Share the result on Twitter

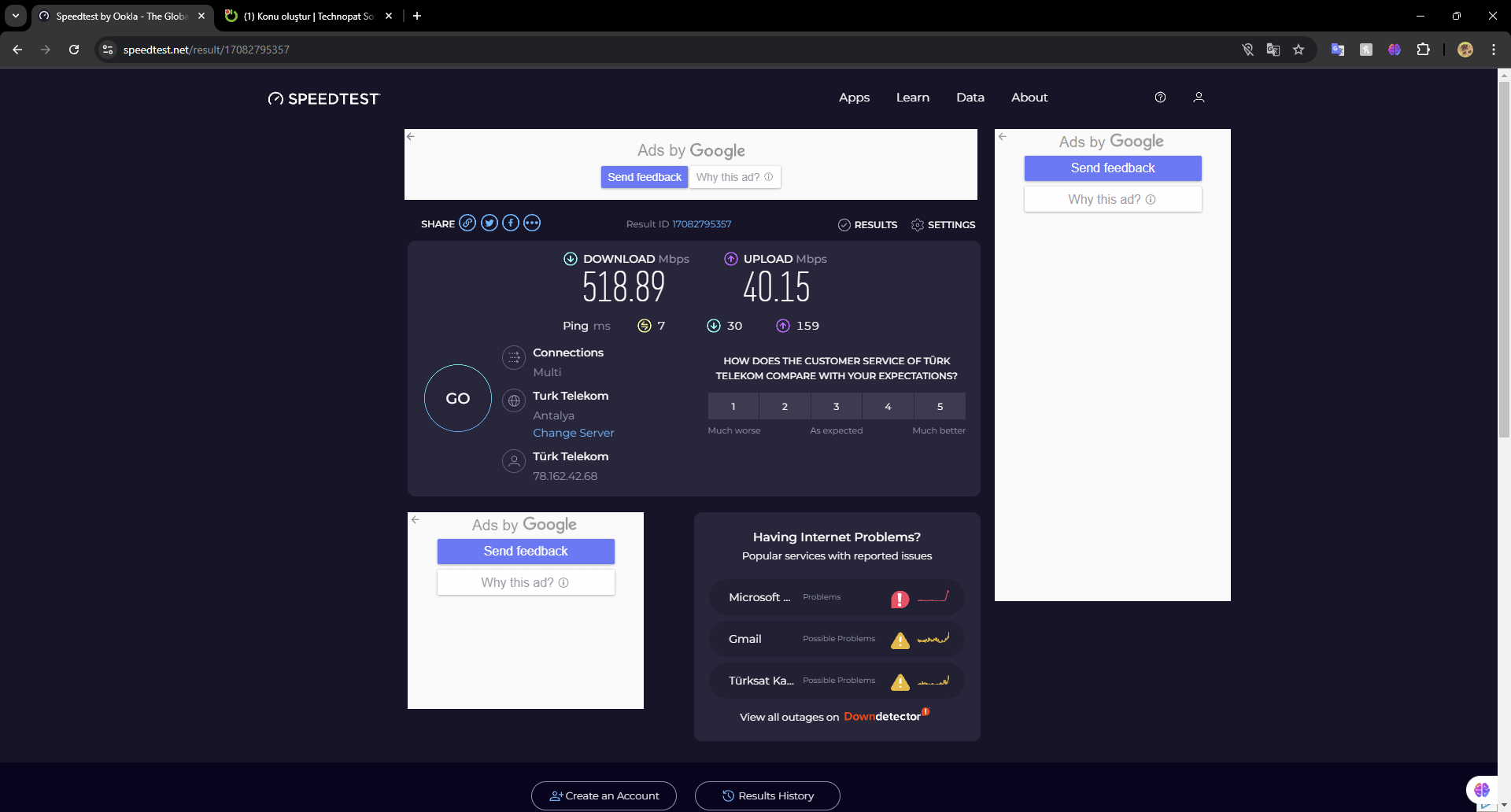point(490,223)
